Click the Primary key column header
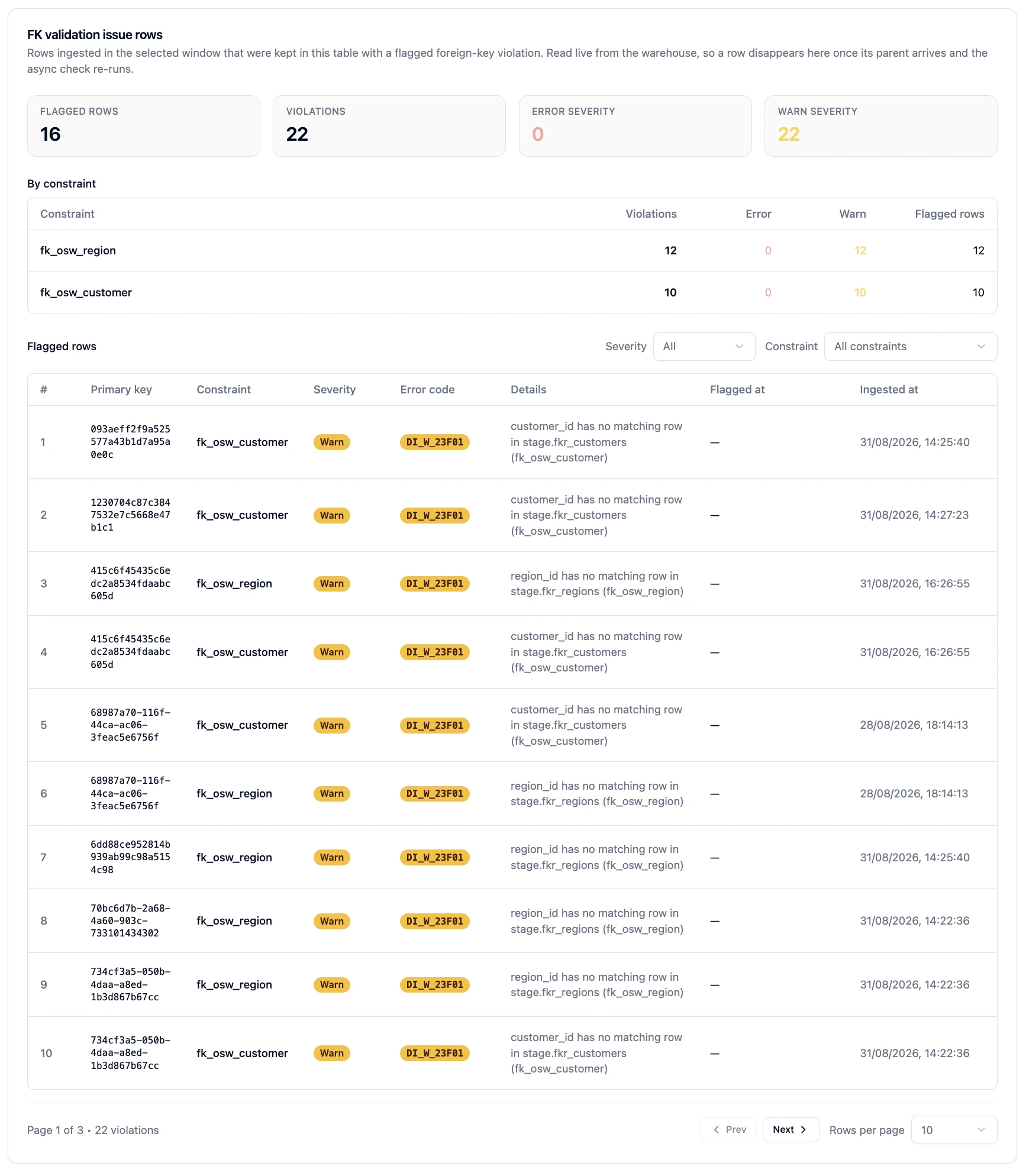 pos(121,390)
